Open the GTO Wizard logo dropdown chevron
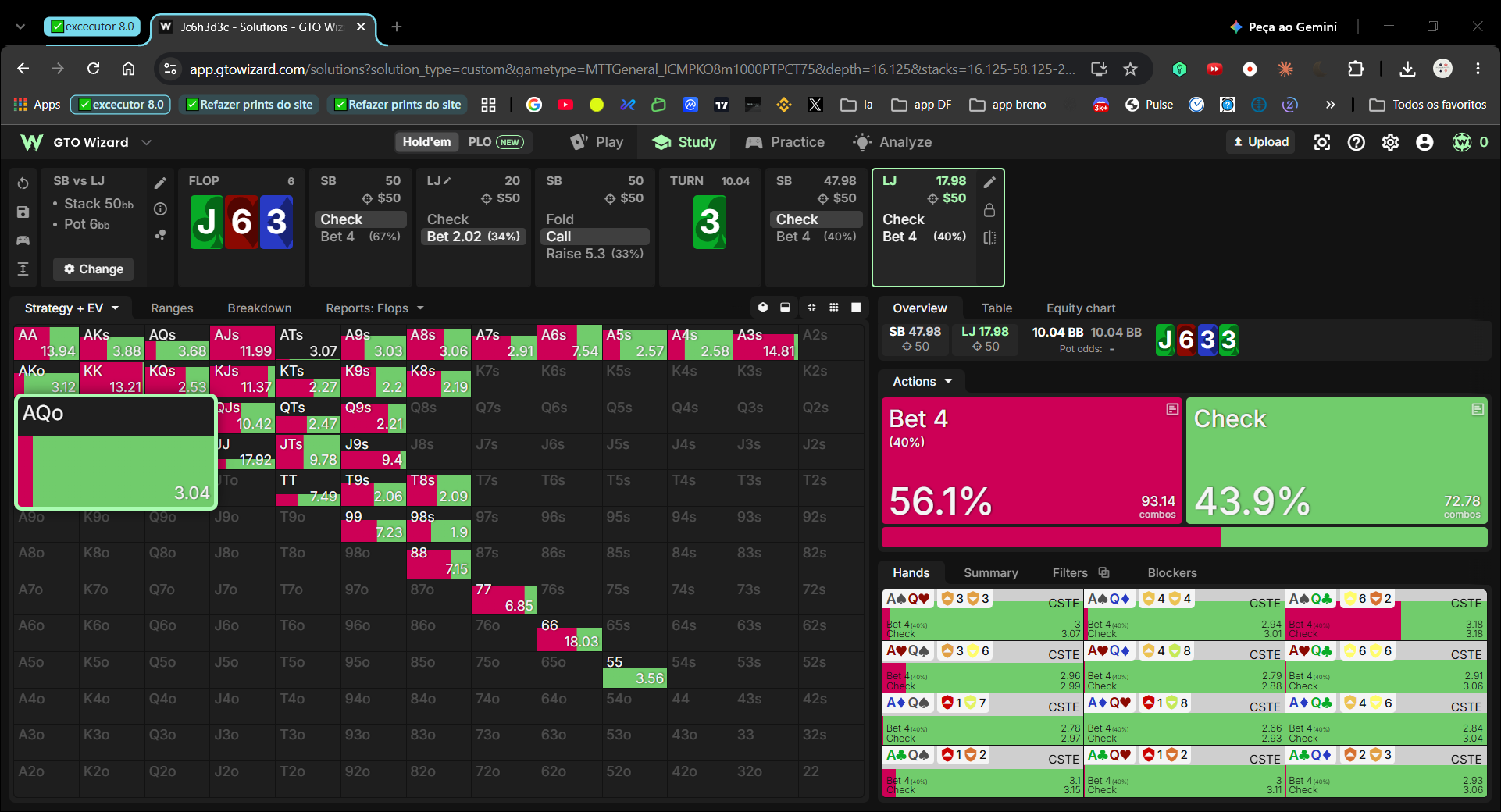The height and width of the screenshot is (812, 1501). [146, 142]
